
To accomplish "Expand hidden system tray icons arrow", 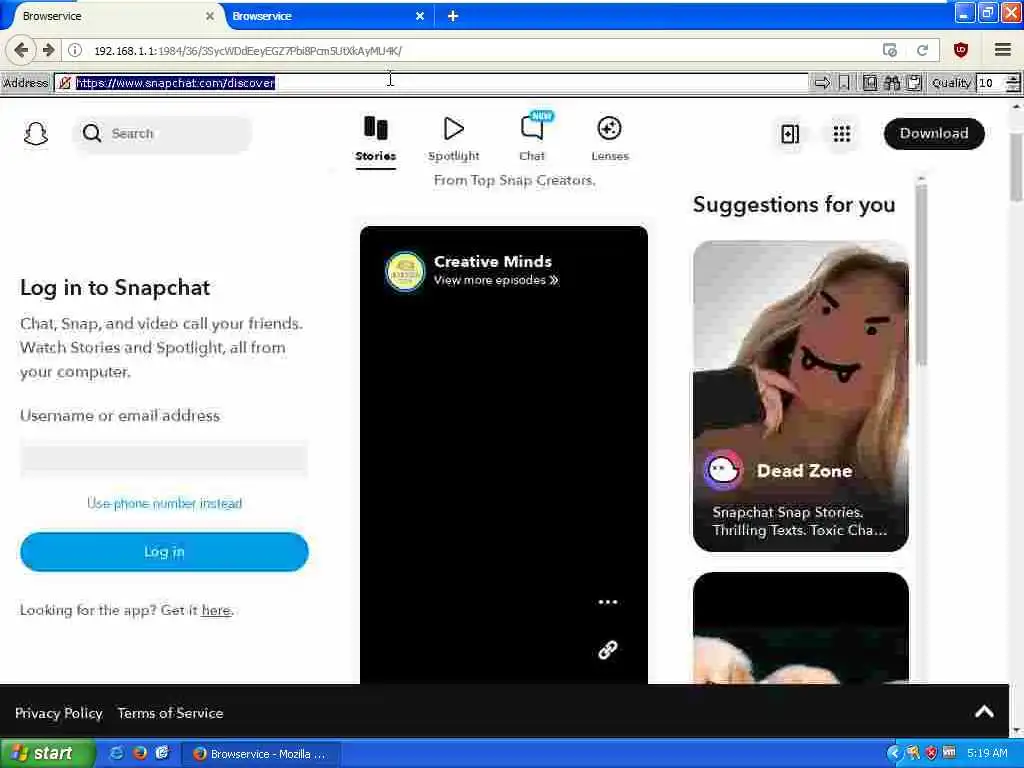I will pyautogui.click(x=893, y=754).
